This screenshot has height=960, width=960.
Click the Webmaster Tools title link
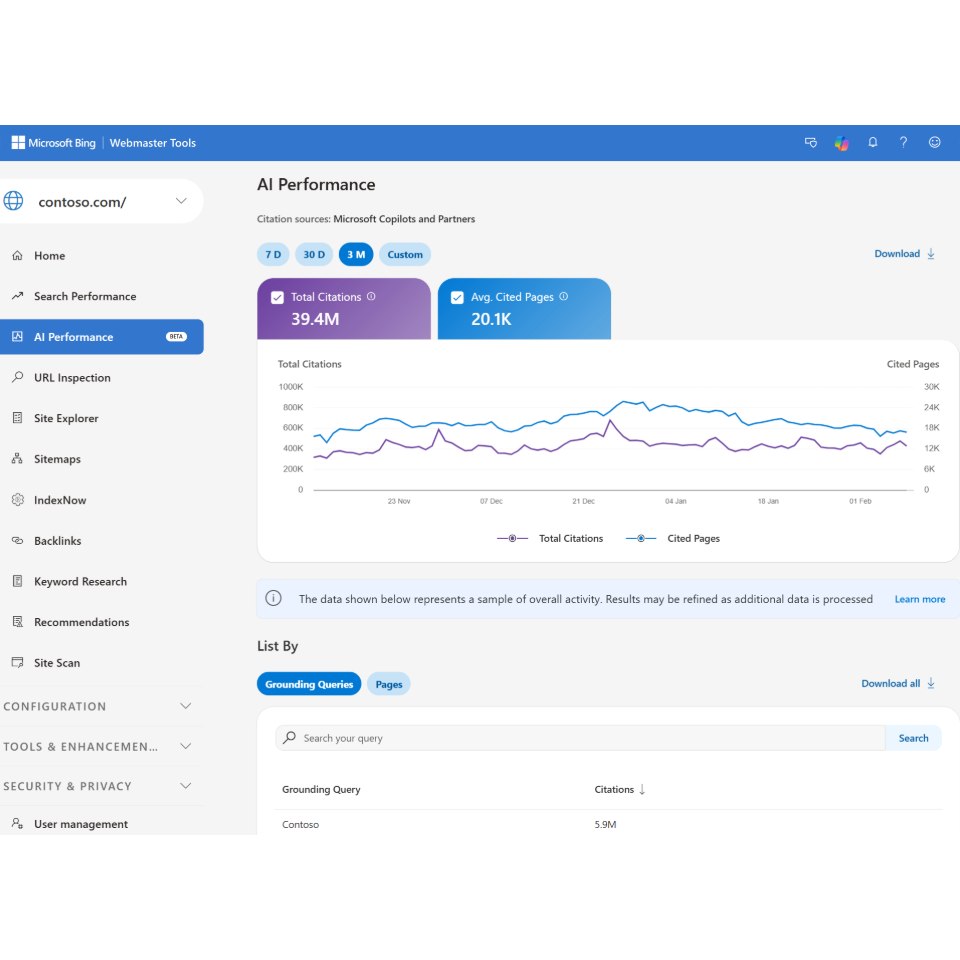click(152, 143)
